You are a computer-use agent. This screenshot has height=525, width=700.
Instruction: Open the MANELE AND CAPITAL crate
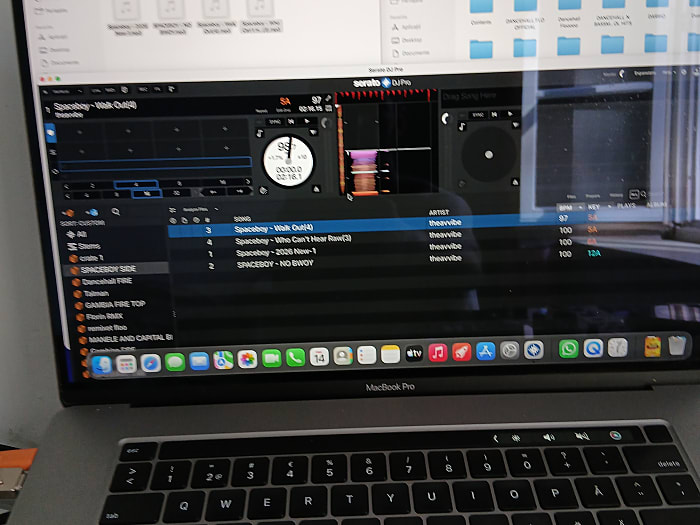(x=126, y=339)
